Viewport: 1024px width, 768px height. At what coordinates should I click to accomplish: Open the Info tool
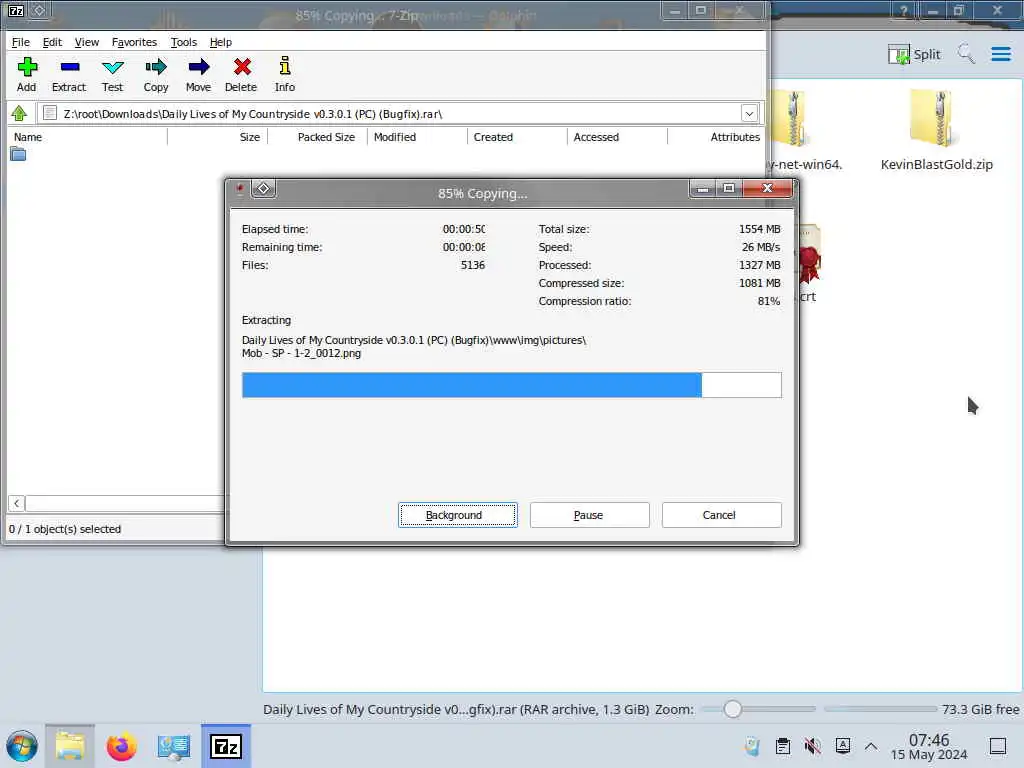(x=285, y=74)
